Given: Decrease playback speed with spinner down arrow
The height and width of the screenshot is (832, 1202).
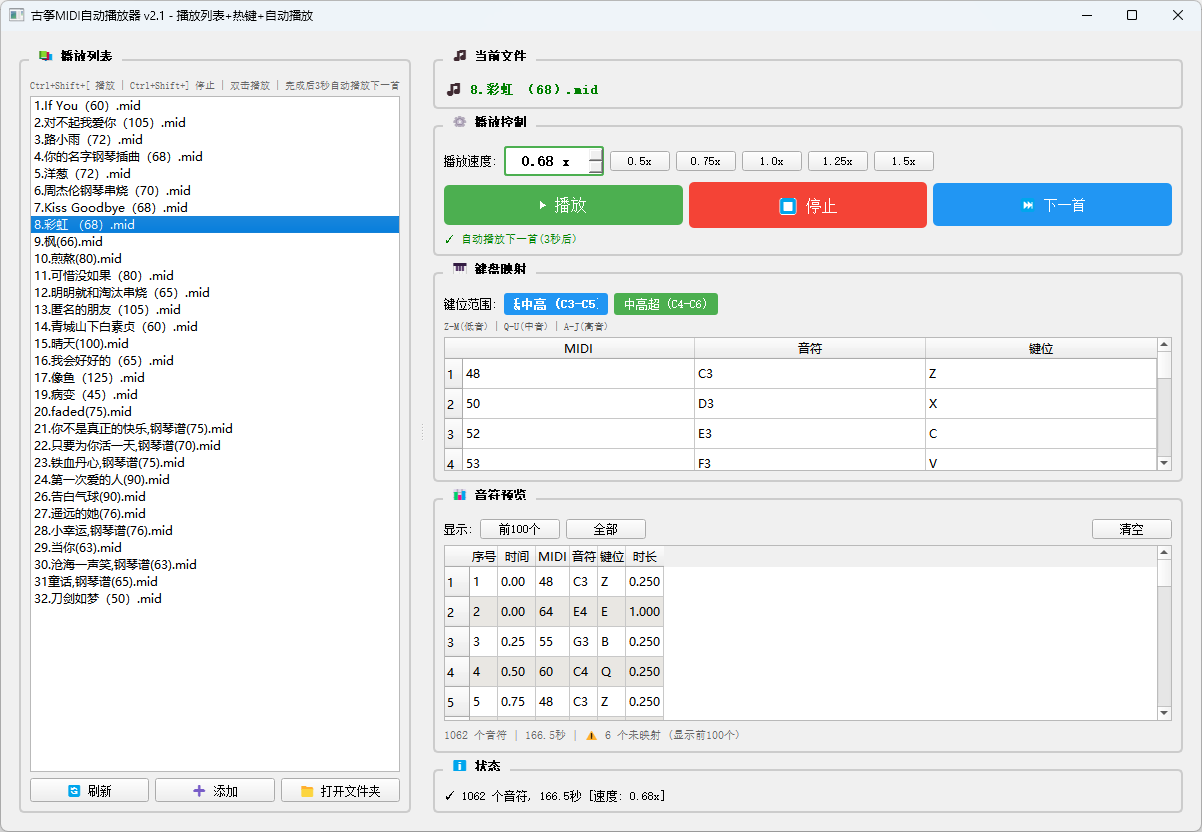Looking at the screenshot, I should (x=596, y=168).
